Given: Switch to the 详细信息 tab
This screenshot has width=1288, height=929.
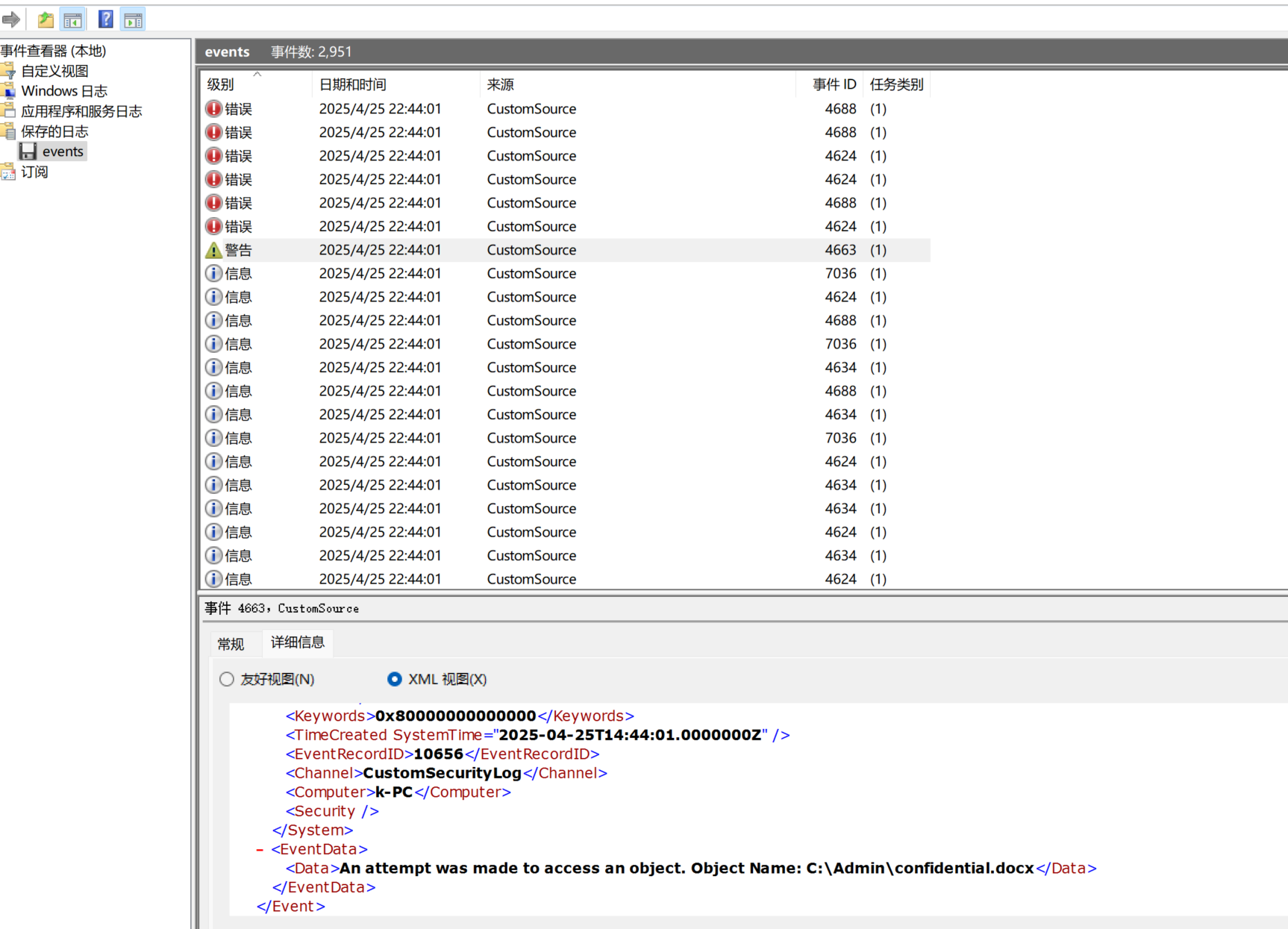Looking at the screenshot, I should (298, 642).
